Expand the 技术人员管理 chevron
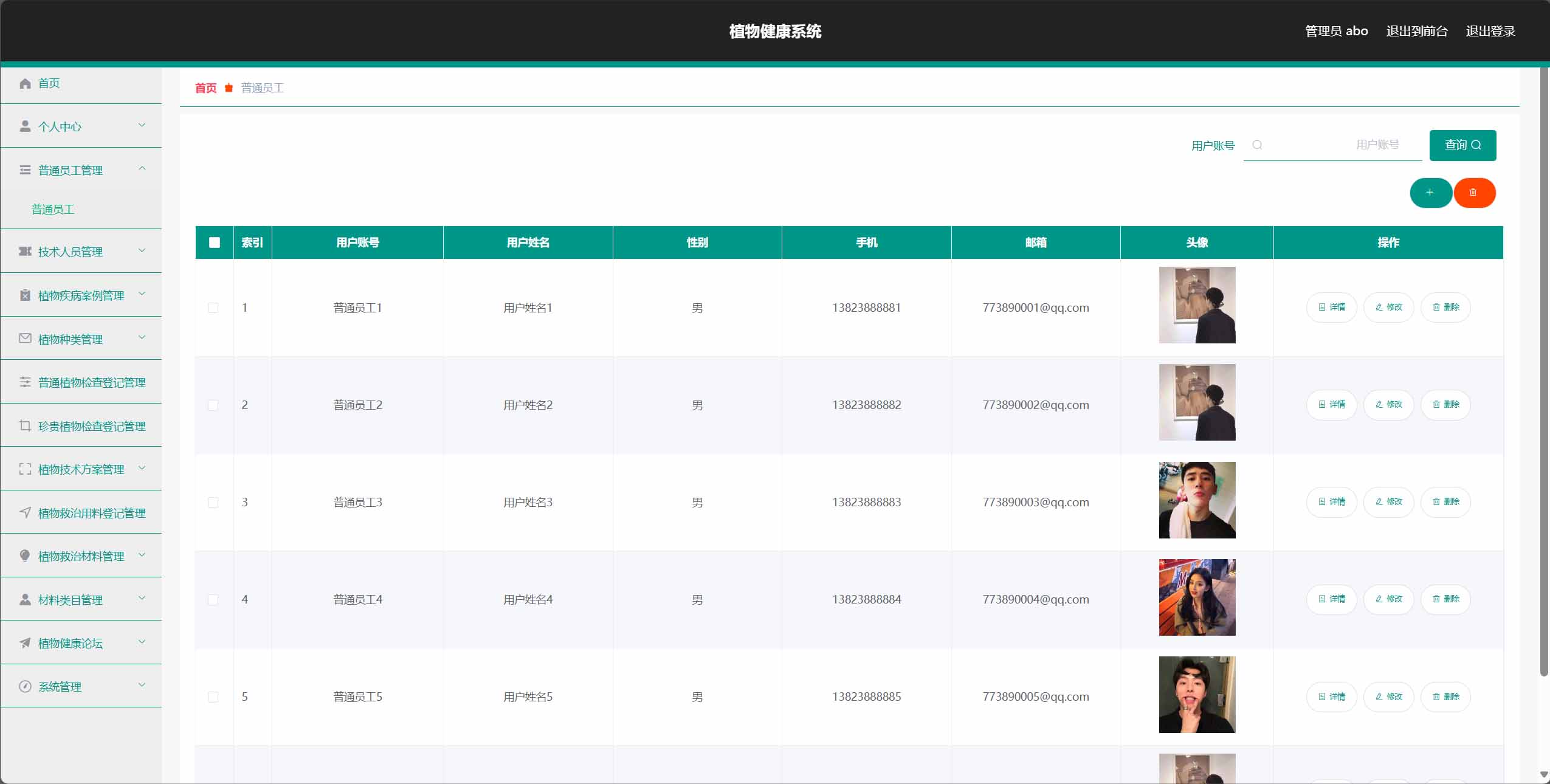 pos(142,250)
